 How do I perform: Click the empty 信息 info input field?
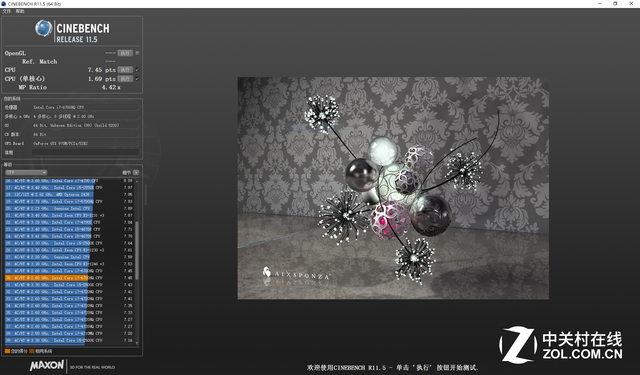point(85,152)
